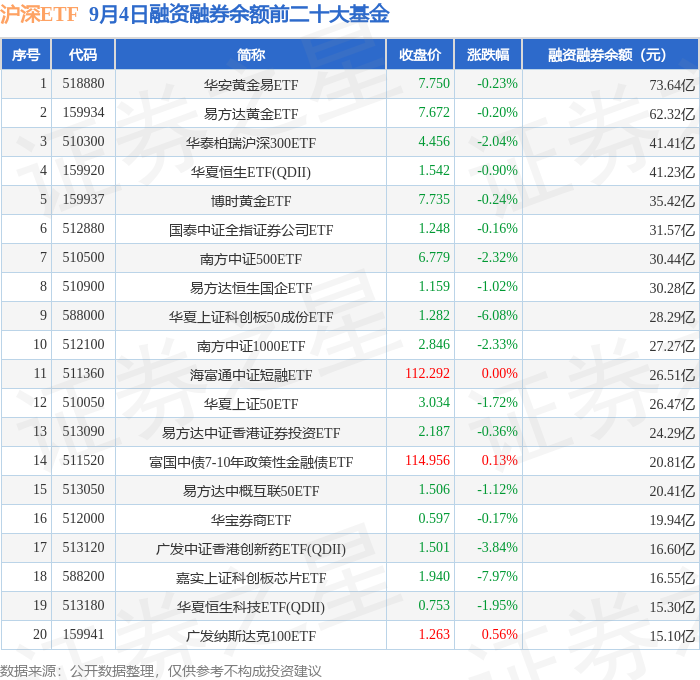Click the balance value 24.29亿
This screenshot has width=700, height=680.
(672, 433)
